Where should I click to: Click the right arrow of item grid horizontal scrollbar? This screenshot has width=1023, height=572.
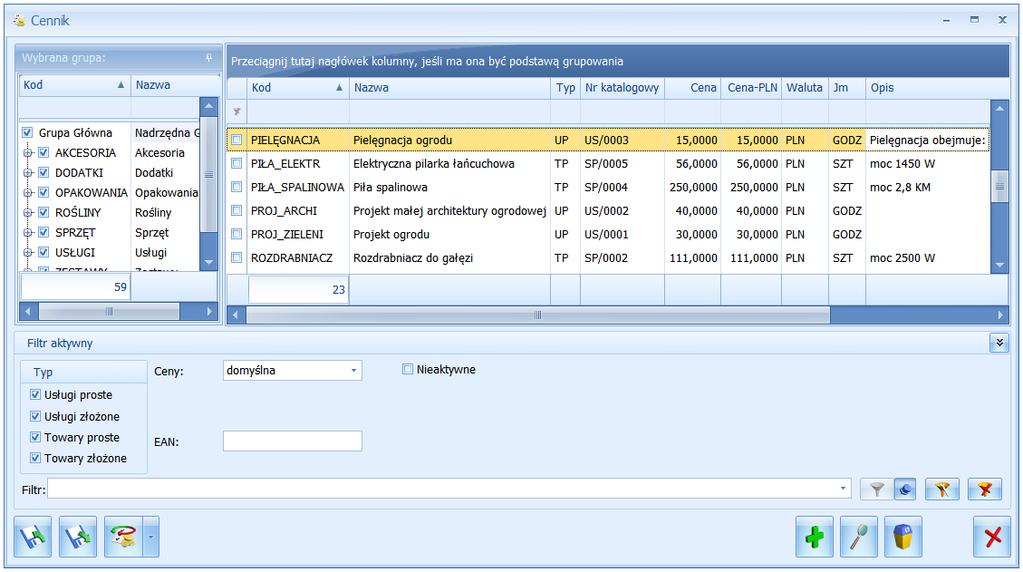coord(1000,315)
